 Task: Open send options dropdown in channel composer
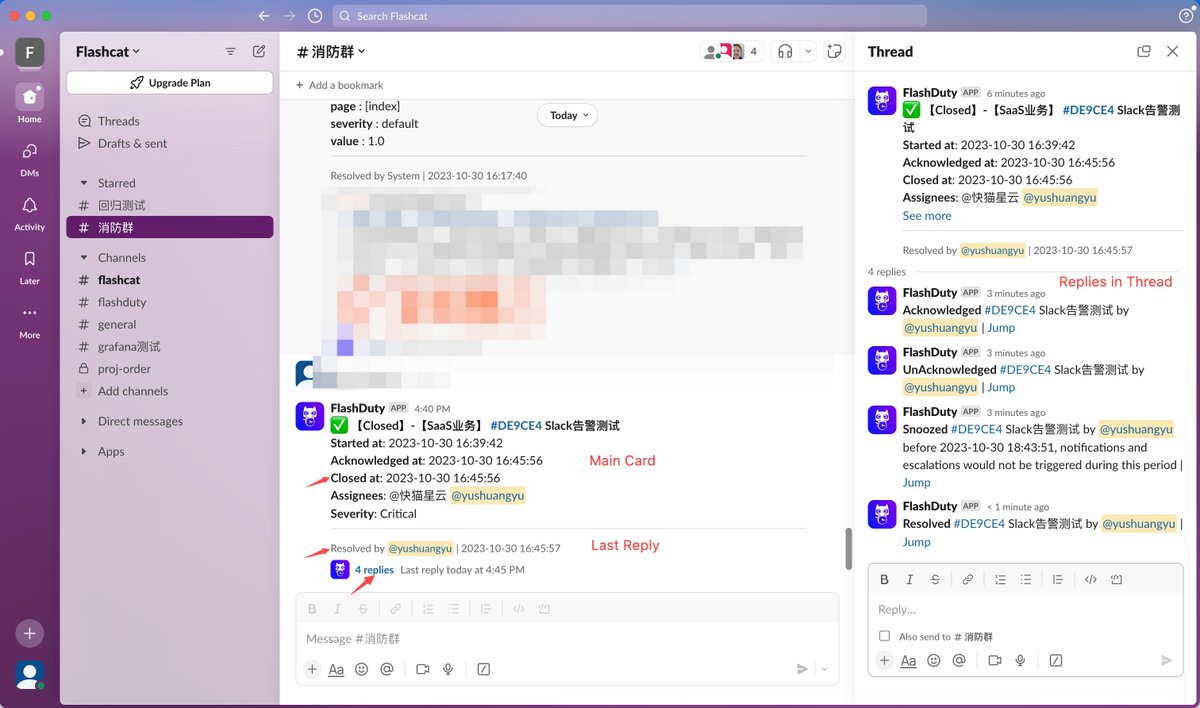824,669
